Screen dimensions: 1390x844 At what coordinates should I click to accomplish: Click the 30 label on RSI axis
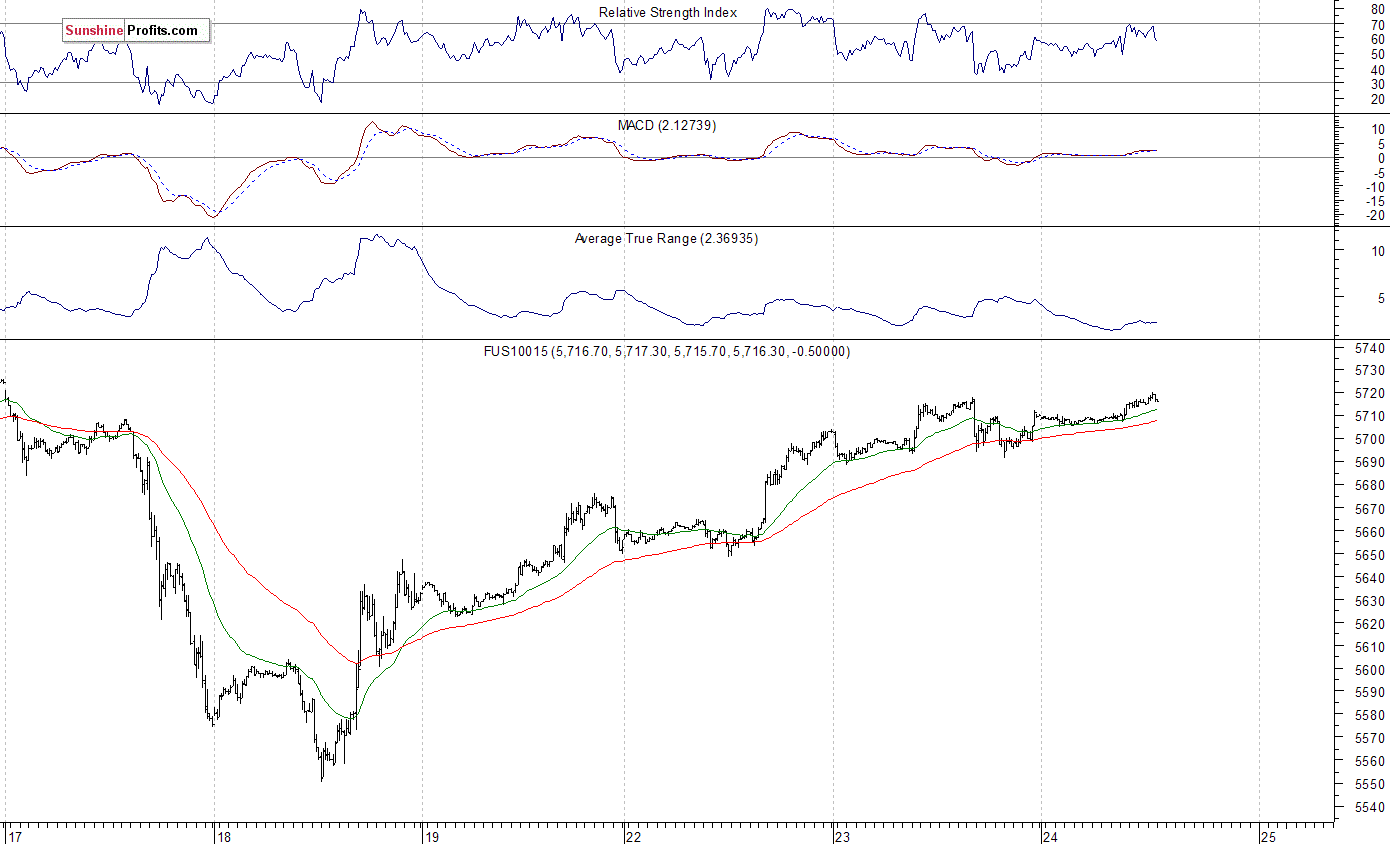[x=1377, y=84]
